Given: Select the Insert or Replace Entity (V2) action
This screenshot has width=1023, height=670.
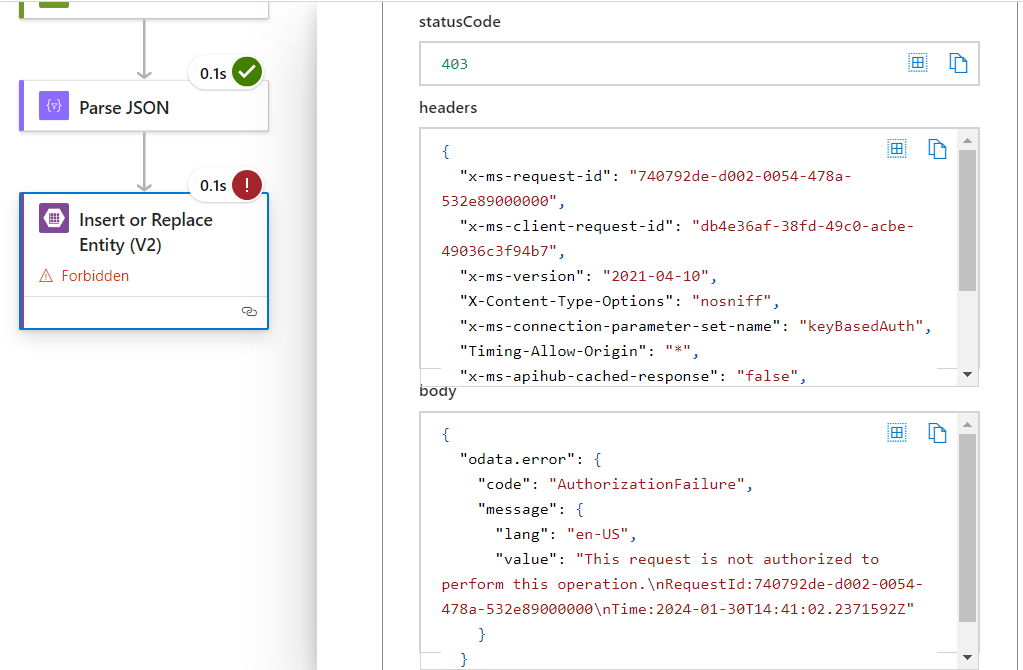Looking at the screenshot, I should pyautogui.click(x=146, y=232).
